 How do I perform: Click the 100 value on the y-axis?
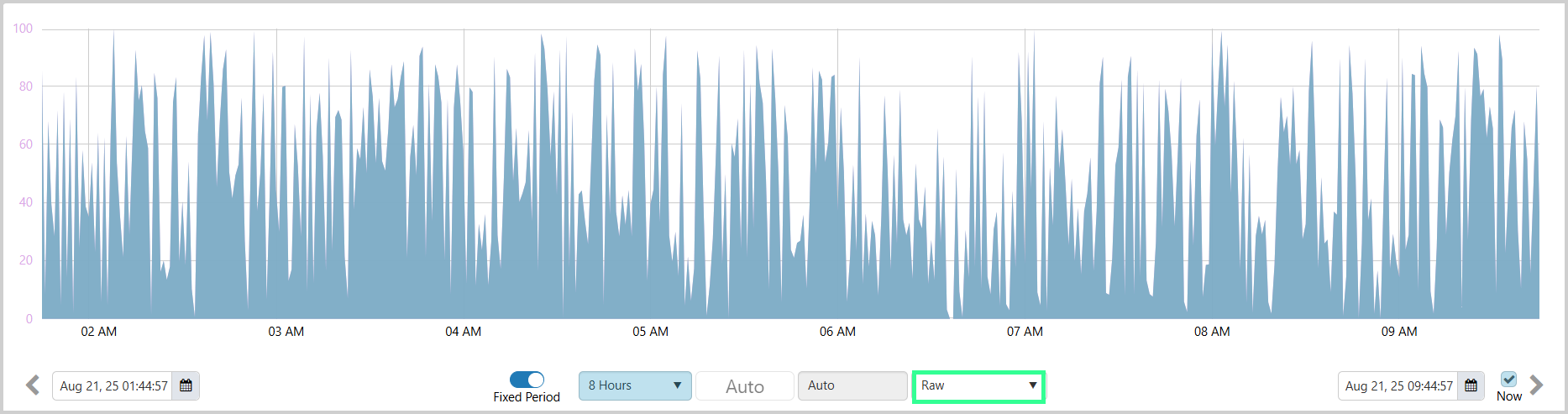coord(23,29)
